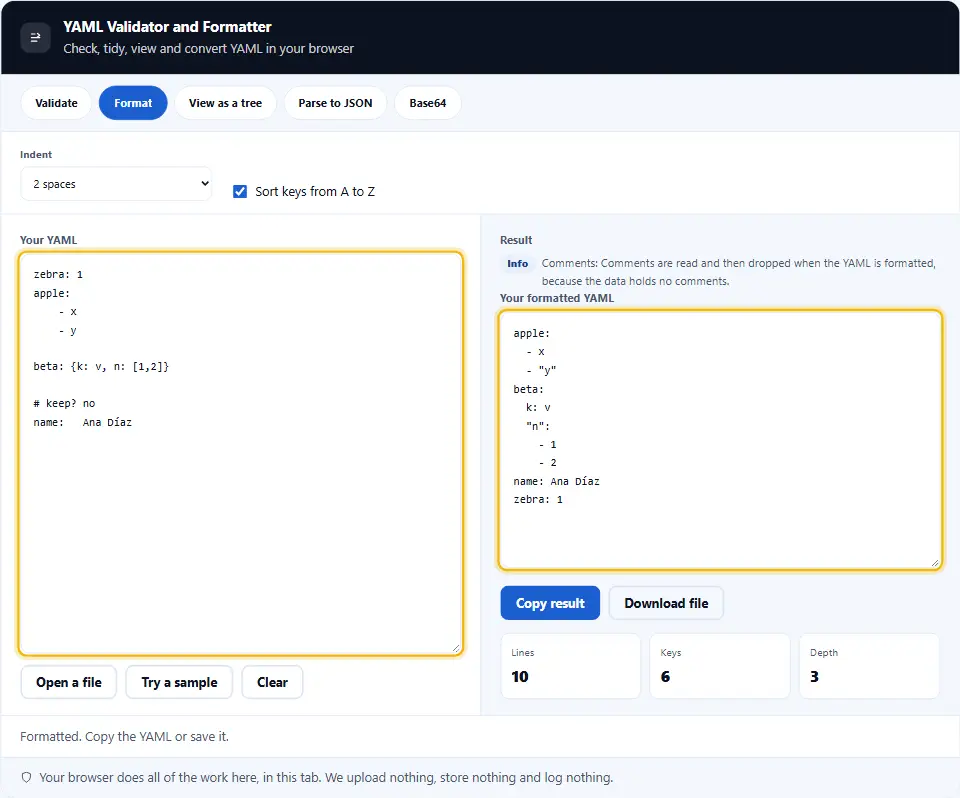Clear the YAML input
960x798 pixels.
click(x=272, y=682)
